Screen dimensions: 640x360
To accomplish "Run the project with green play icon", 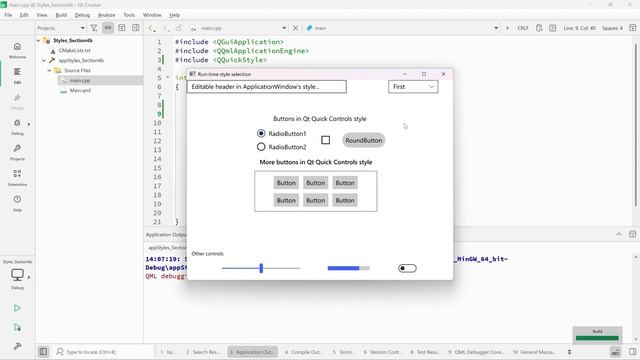I will 17,308.
